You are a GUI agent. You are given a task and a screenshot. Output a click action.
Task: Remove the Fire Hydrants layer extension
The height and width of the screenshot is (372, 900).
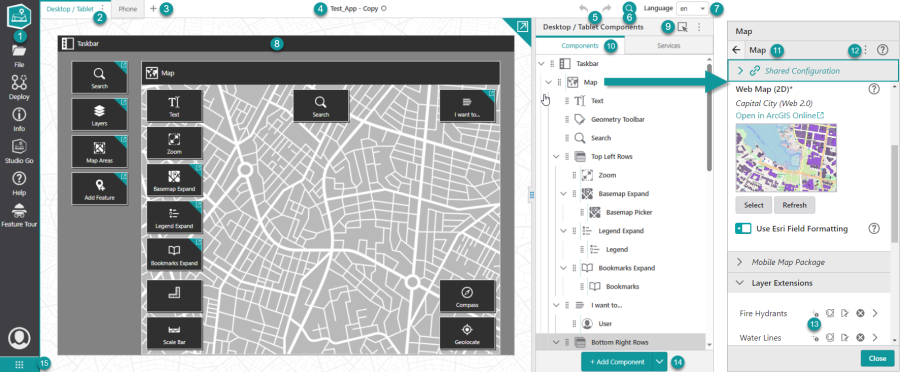pyautogui.click(x=860, y=313)
